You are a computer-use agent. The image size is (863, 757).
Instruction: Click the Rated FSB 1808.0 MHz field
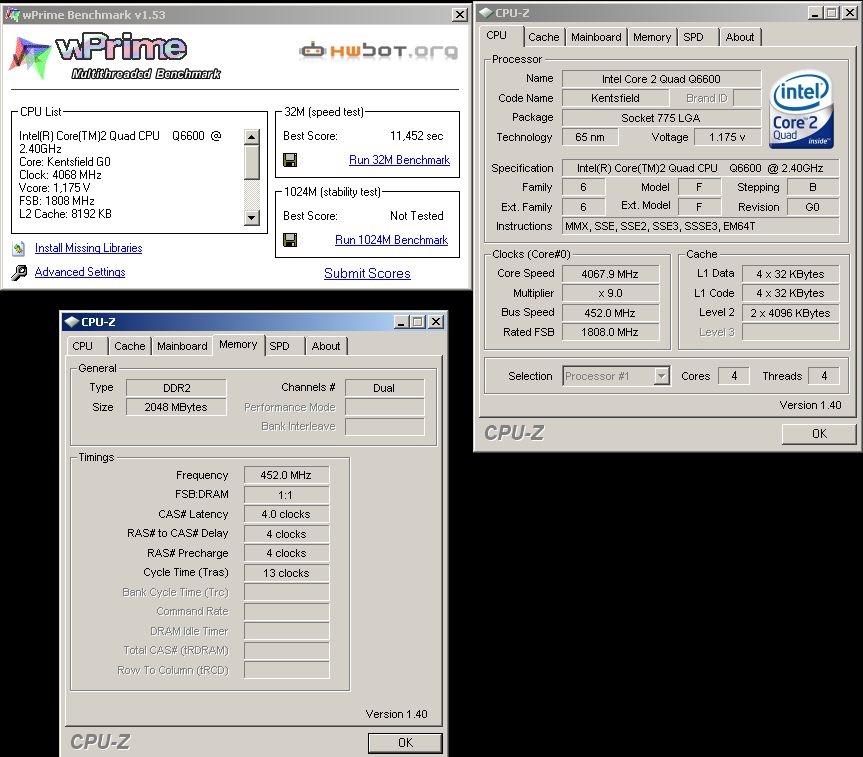point(610,333)
